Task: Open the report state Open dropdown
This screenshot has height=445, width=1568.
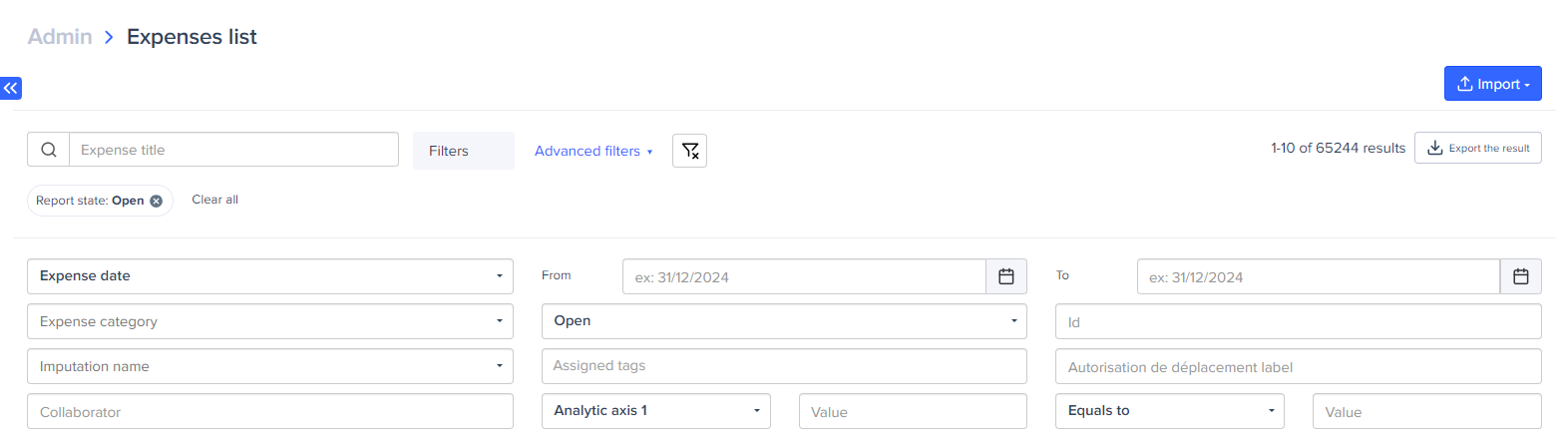Action: tap(783, 321)
